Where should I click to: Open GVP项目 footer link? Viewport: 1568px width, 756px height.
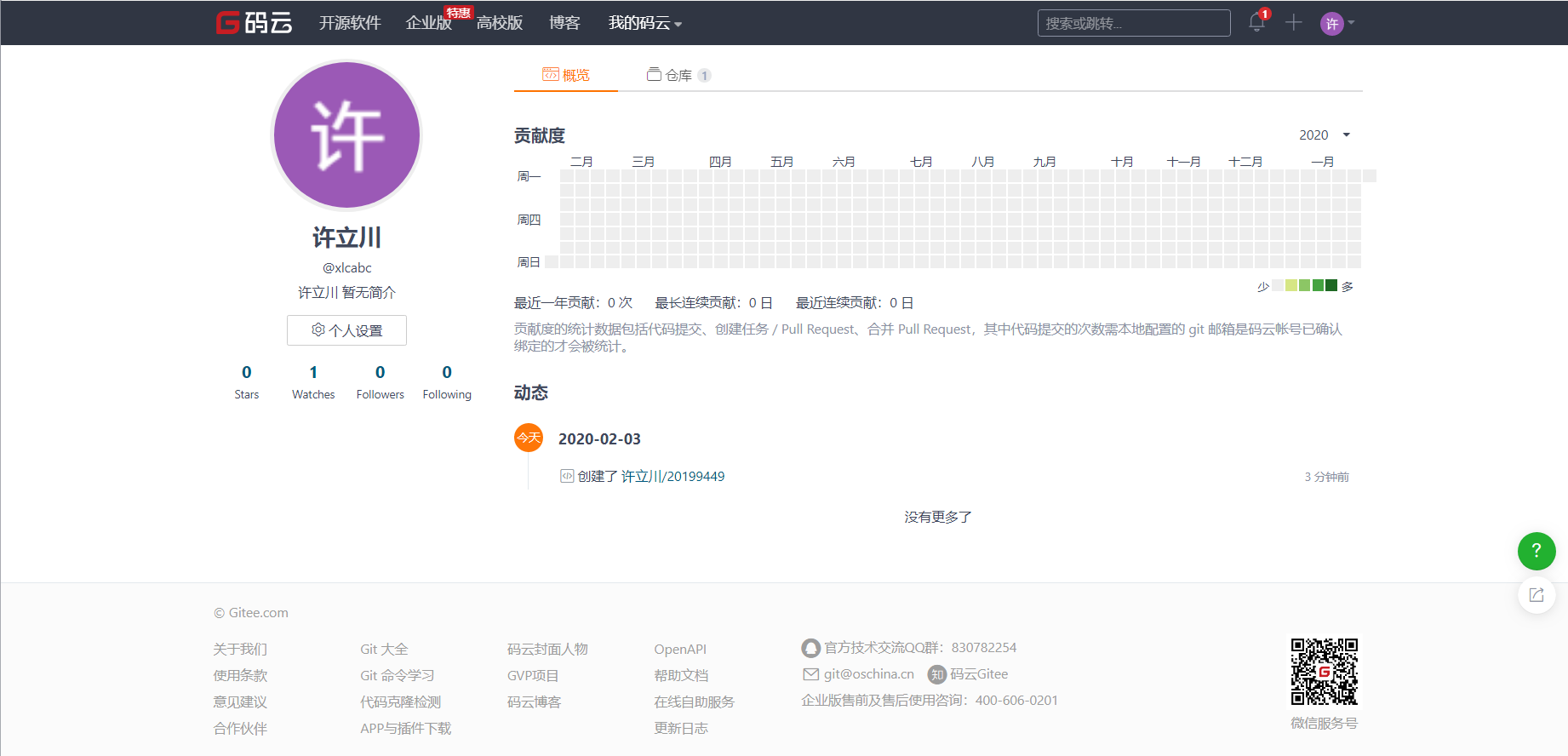(533, 675)
